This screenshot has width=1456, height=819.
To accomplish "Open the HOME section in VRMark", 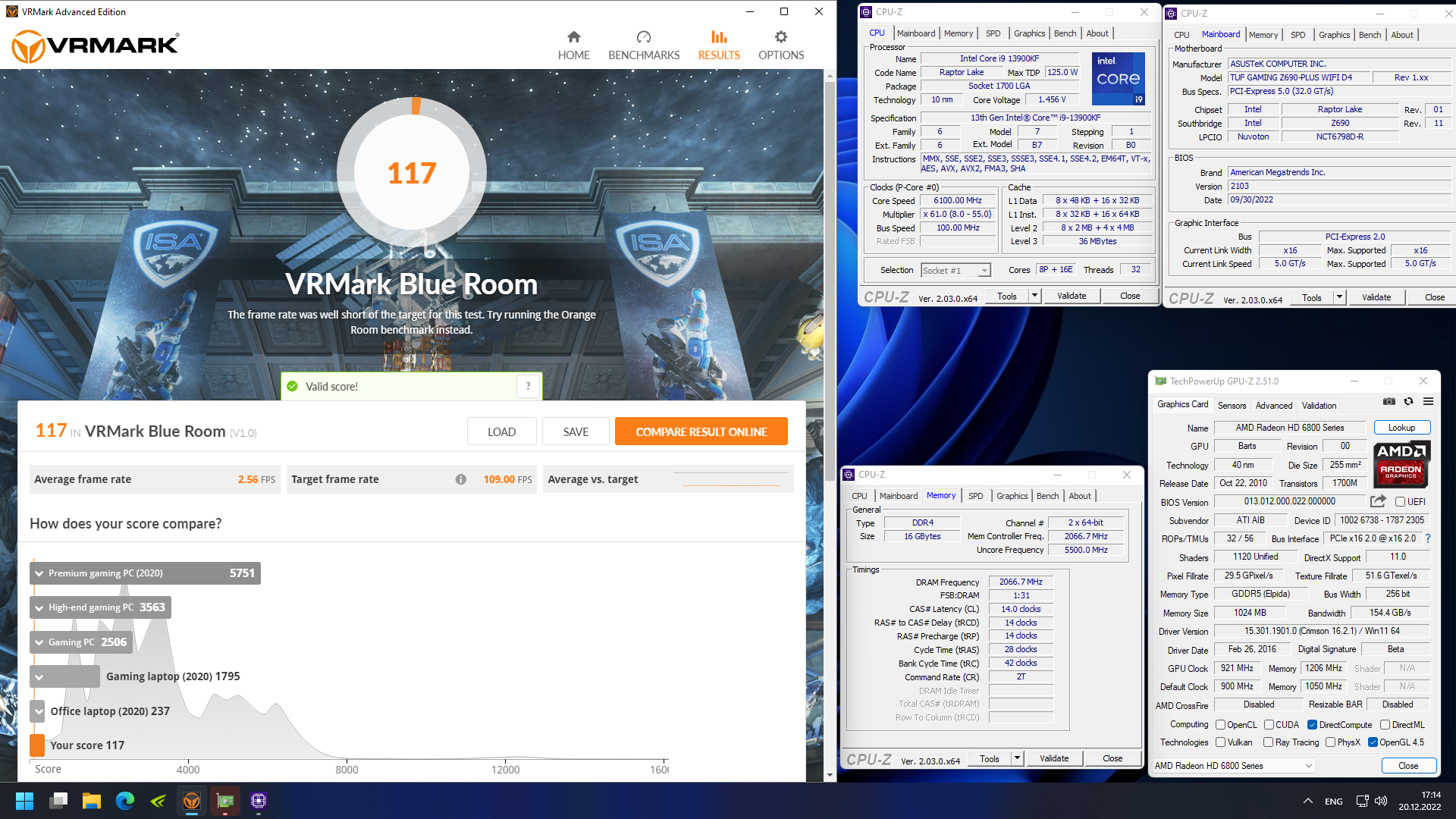I will 573,45.
